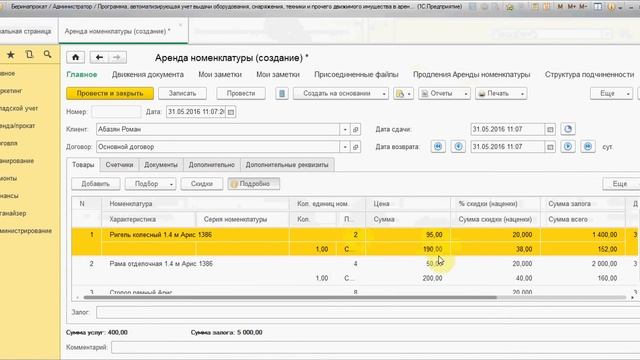This screenshot has height=360, width=640.
Task: Click Скидки button
Action: coord(202,184)
